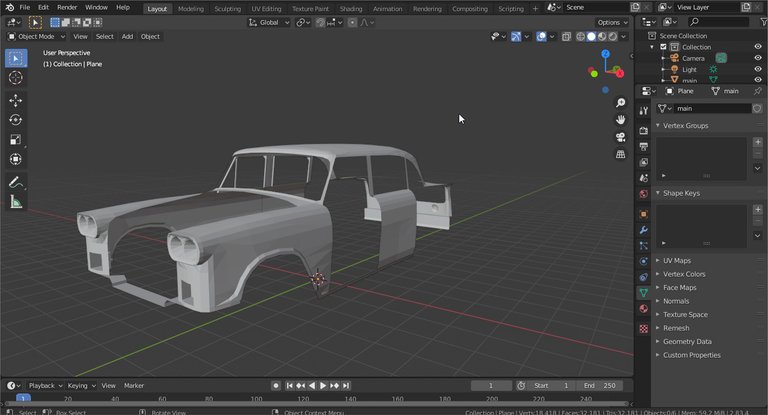Jump to the timeline end frame

[346, 386]
